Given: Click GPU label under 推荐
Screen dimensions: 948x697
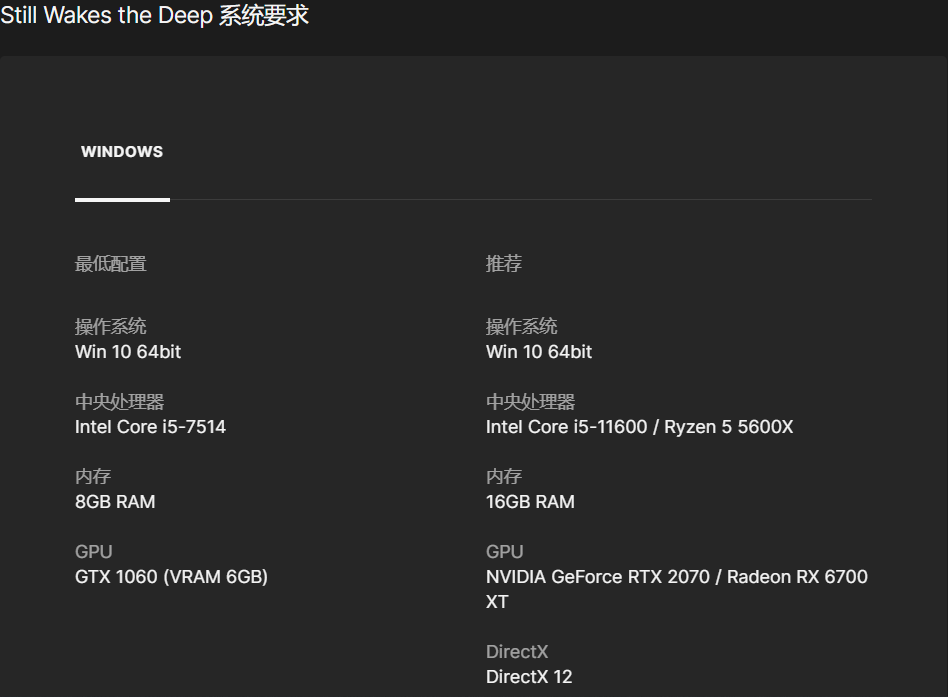Looking at the screenshot, I should 505,552.
